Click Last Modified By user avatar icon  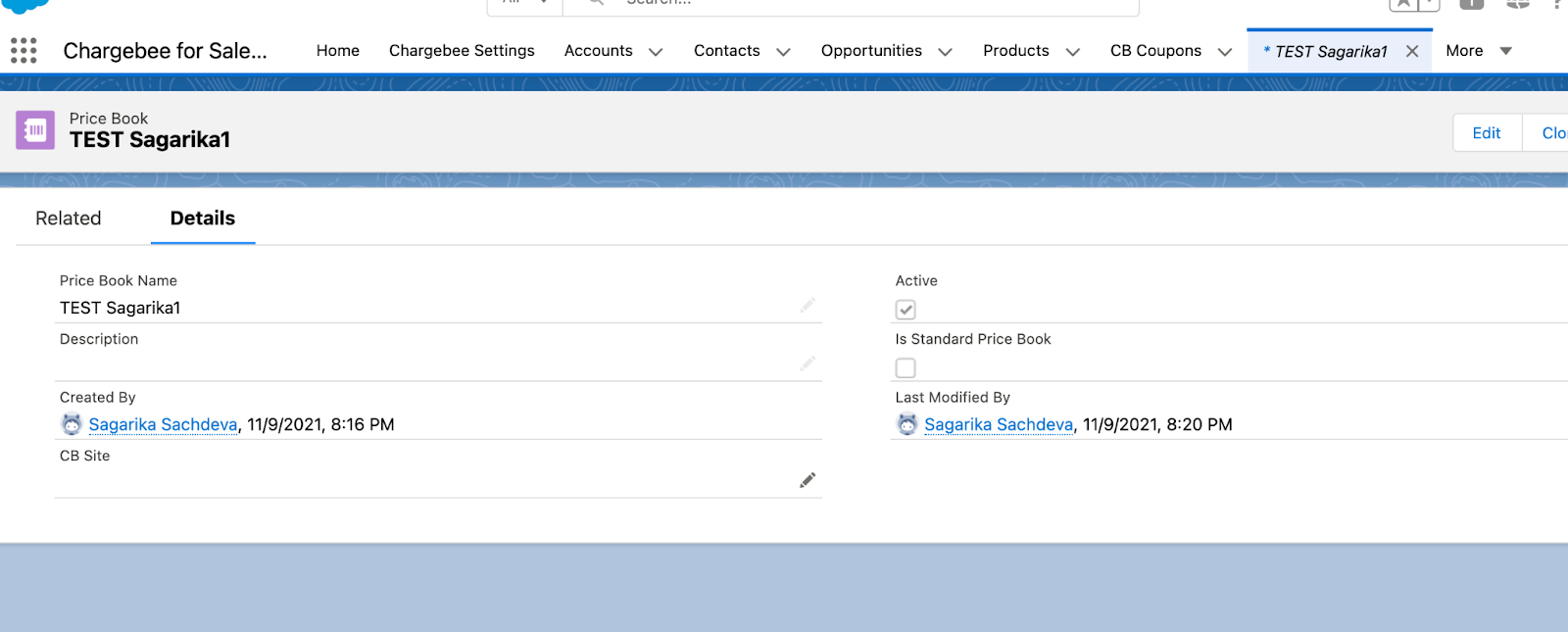point(907,424)
